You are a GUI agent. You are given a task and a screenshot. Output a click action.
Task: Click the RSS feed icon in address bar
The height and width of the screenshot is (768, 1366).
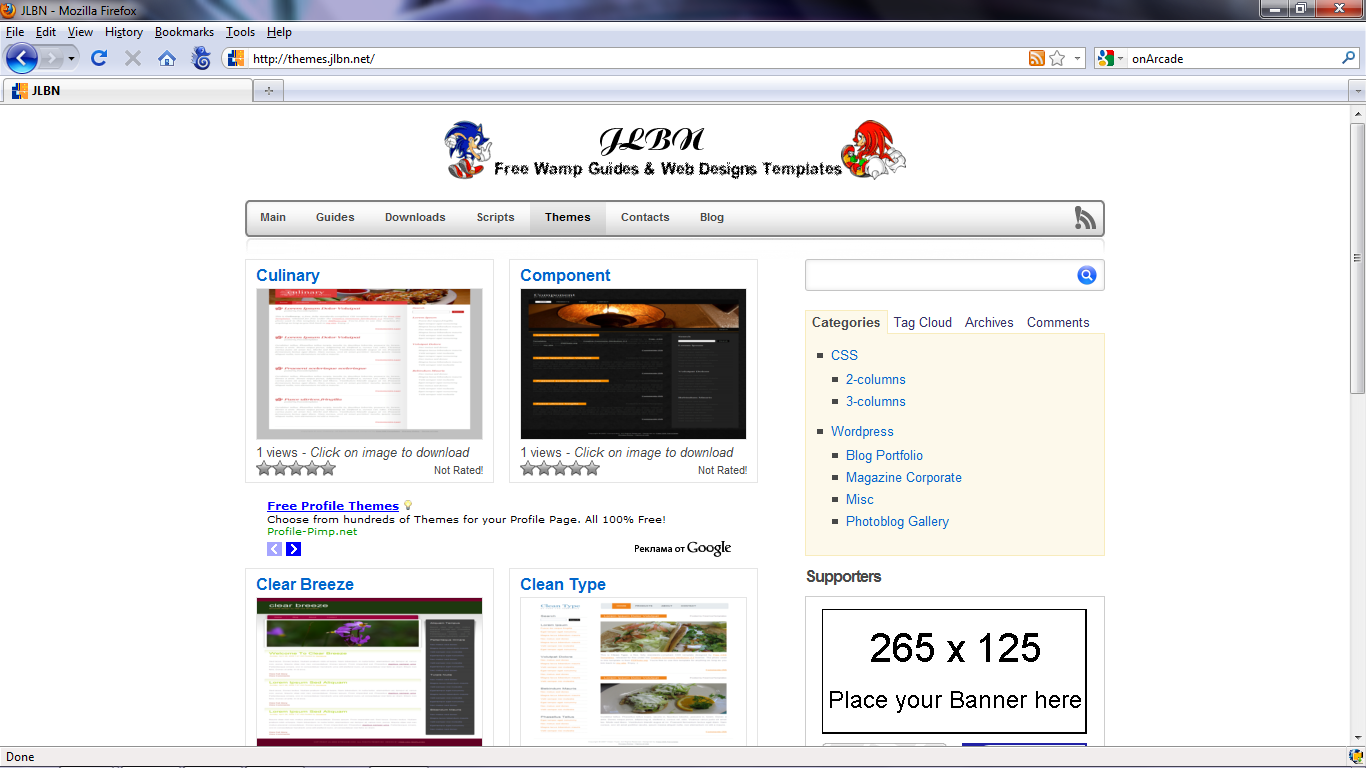[x=1037, y=58]
